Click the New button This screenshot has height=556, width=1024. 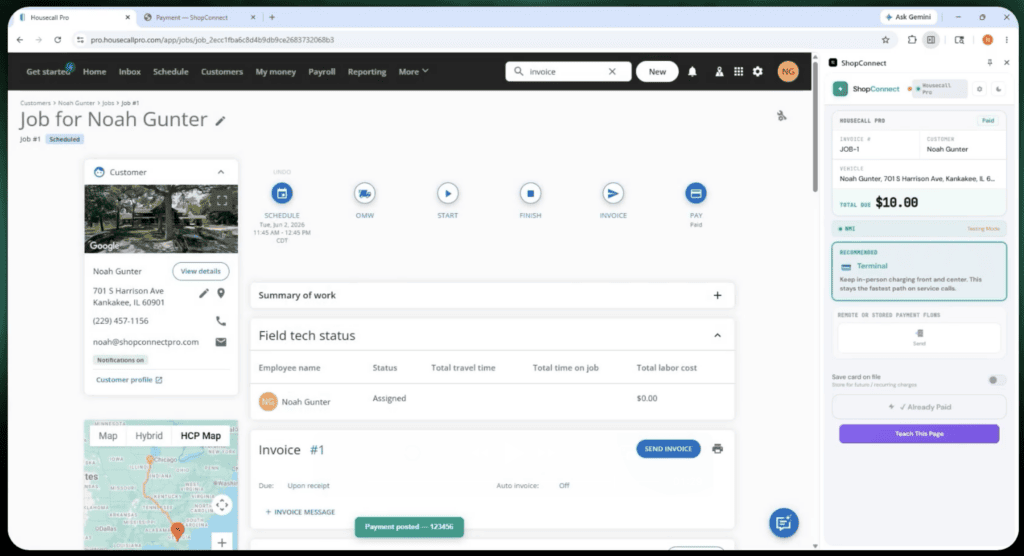(x=657, y=72)
